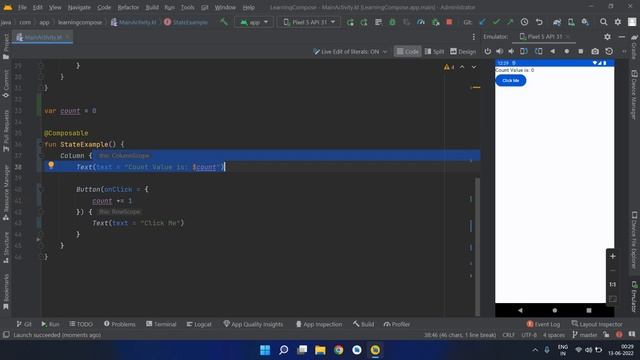The width and height of the screenshot is (640, 360).
Task: Open emulator panel settings gear
Action: pos(607,37)
